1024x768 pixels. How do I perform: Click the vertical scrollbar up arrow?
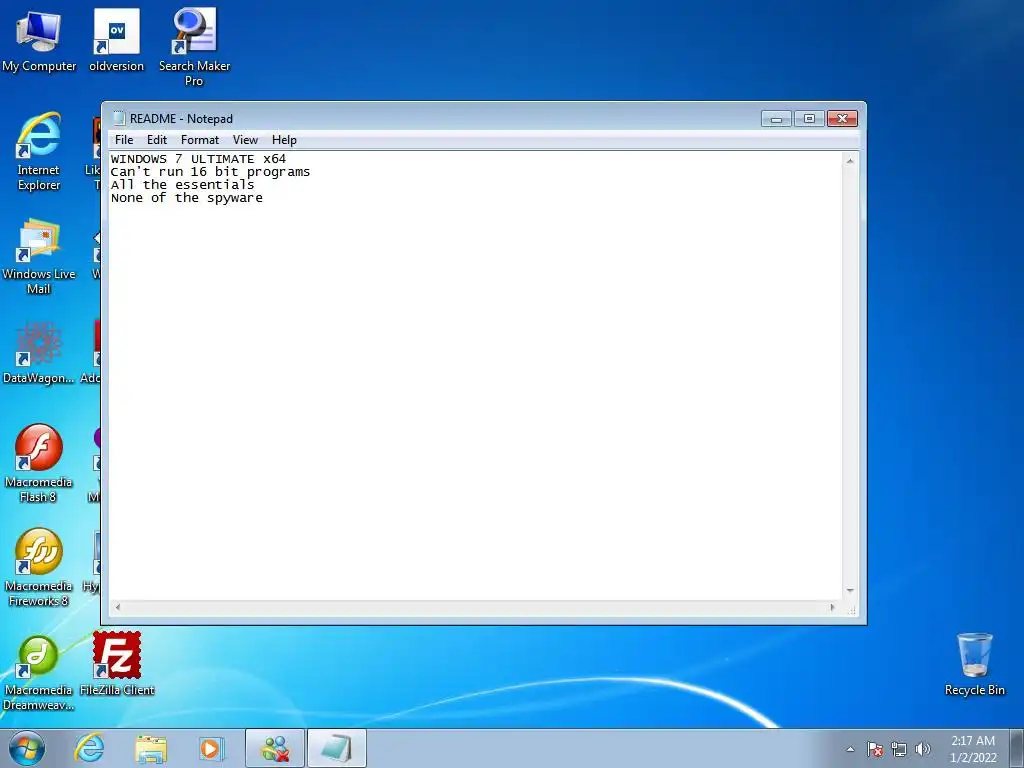point(850,161)
